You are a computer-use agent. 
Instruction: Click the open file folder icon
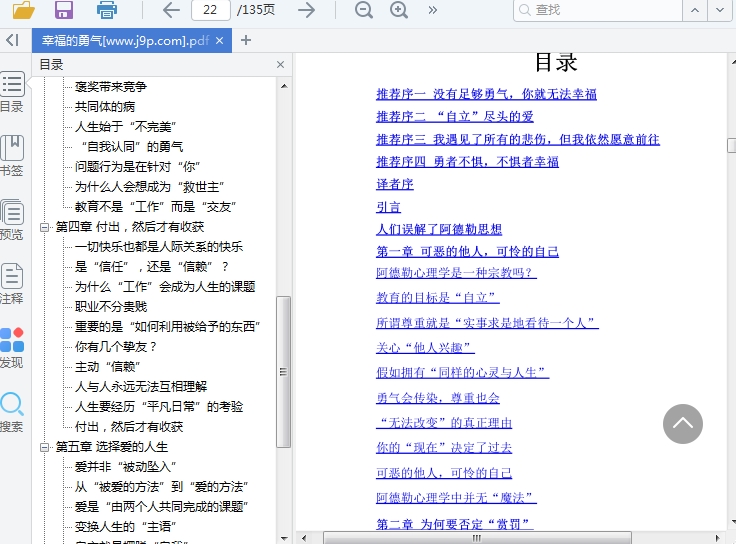(x=23, y=10)
